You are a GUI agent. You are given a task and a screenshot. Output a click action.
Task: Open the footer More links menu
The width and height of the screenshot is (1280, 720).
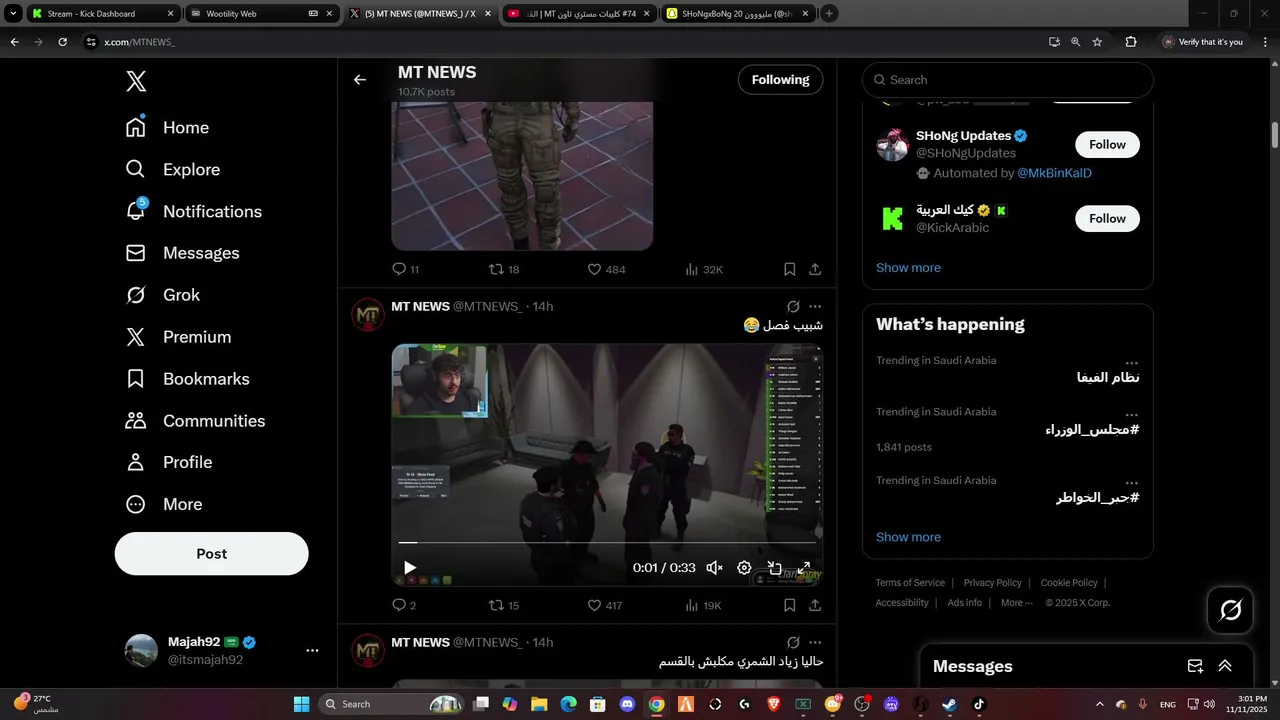click(1016, 603)
